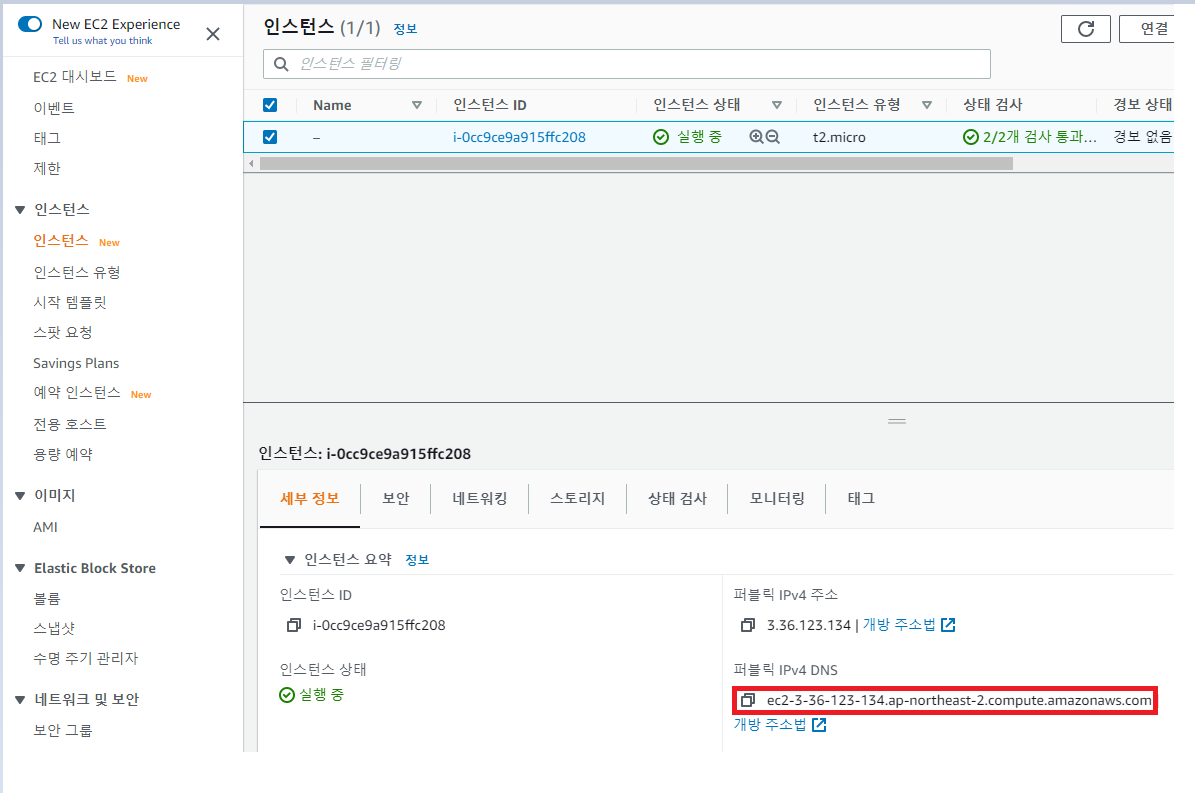The width and height of the screenshot is (1195, 793).
Task: Zoom out icon next to running state
Action: (773, 137)
